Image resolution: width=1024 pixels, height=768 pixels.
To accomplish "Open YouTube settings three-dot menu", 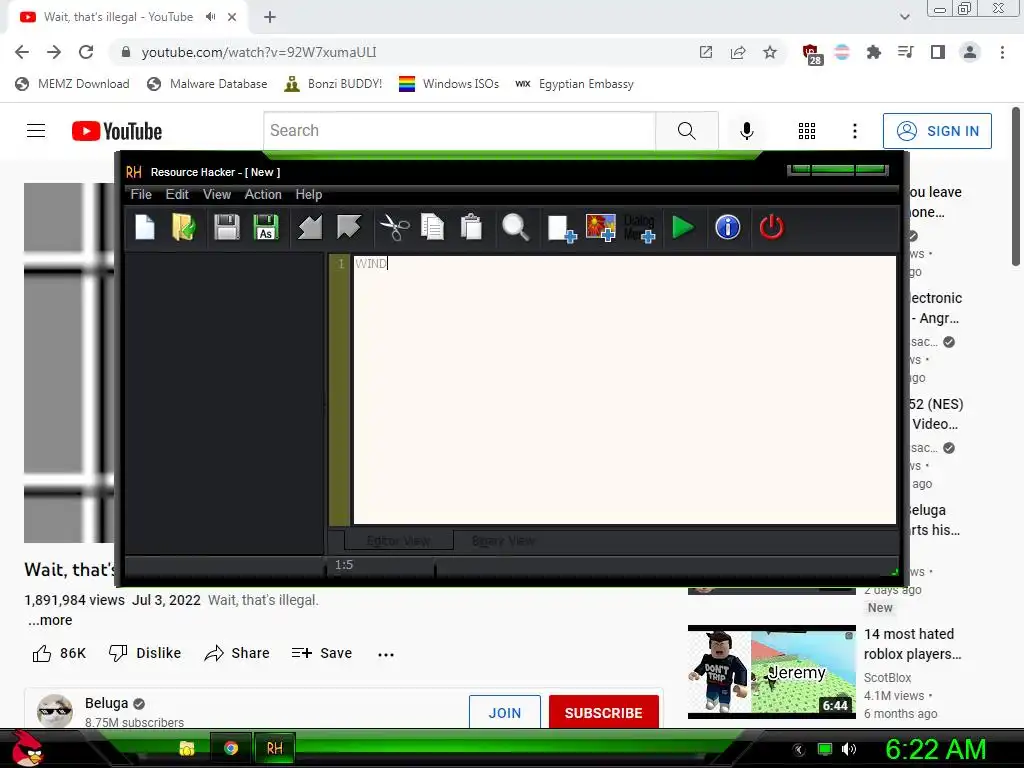I will point(854,131).
